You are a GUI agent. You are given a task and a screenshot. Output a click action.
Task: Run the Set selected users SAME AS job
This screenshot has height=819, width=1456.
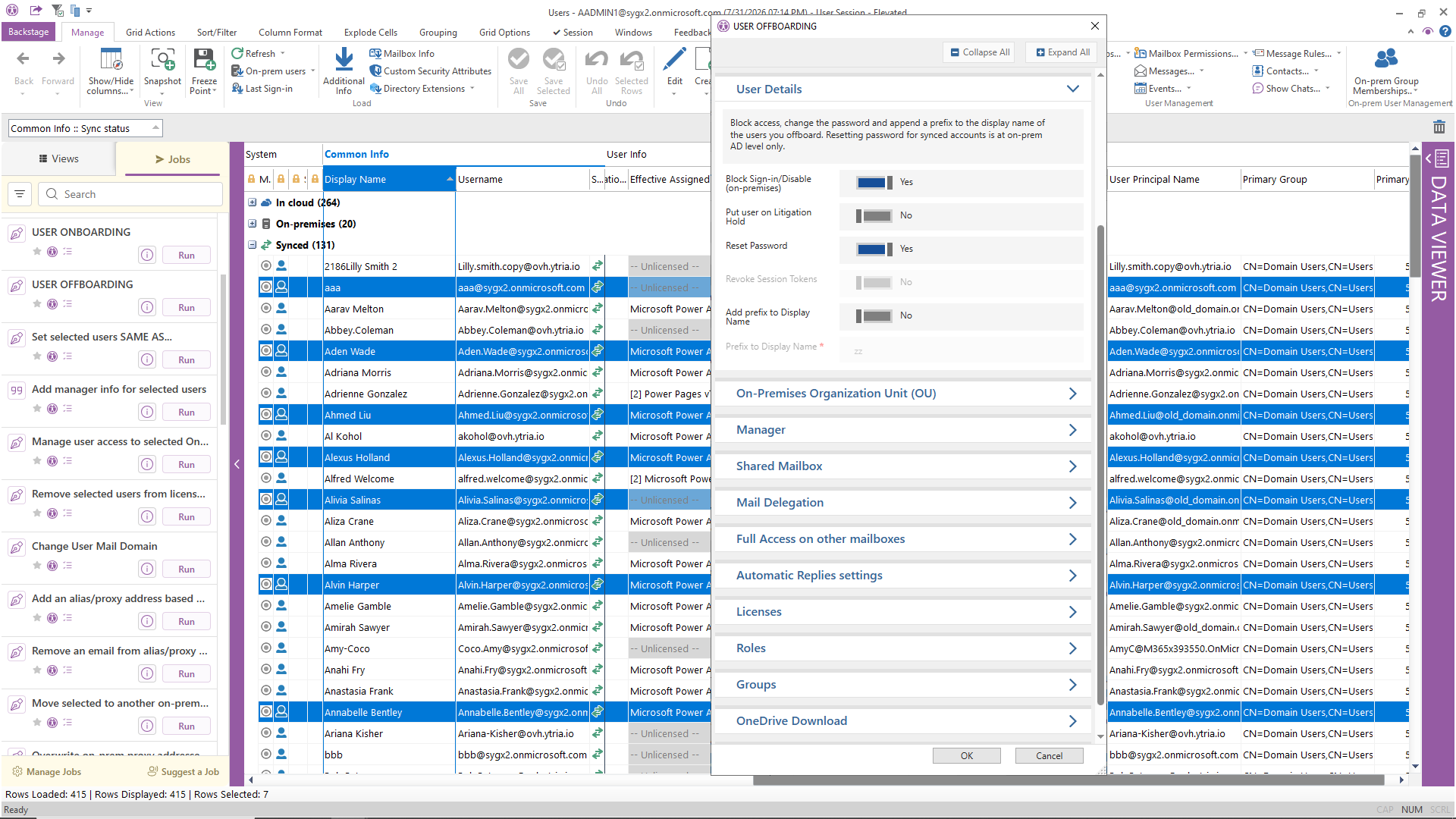click(x=187, y=360)
